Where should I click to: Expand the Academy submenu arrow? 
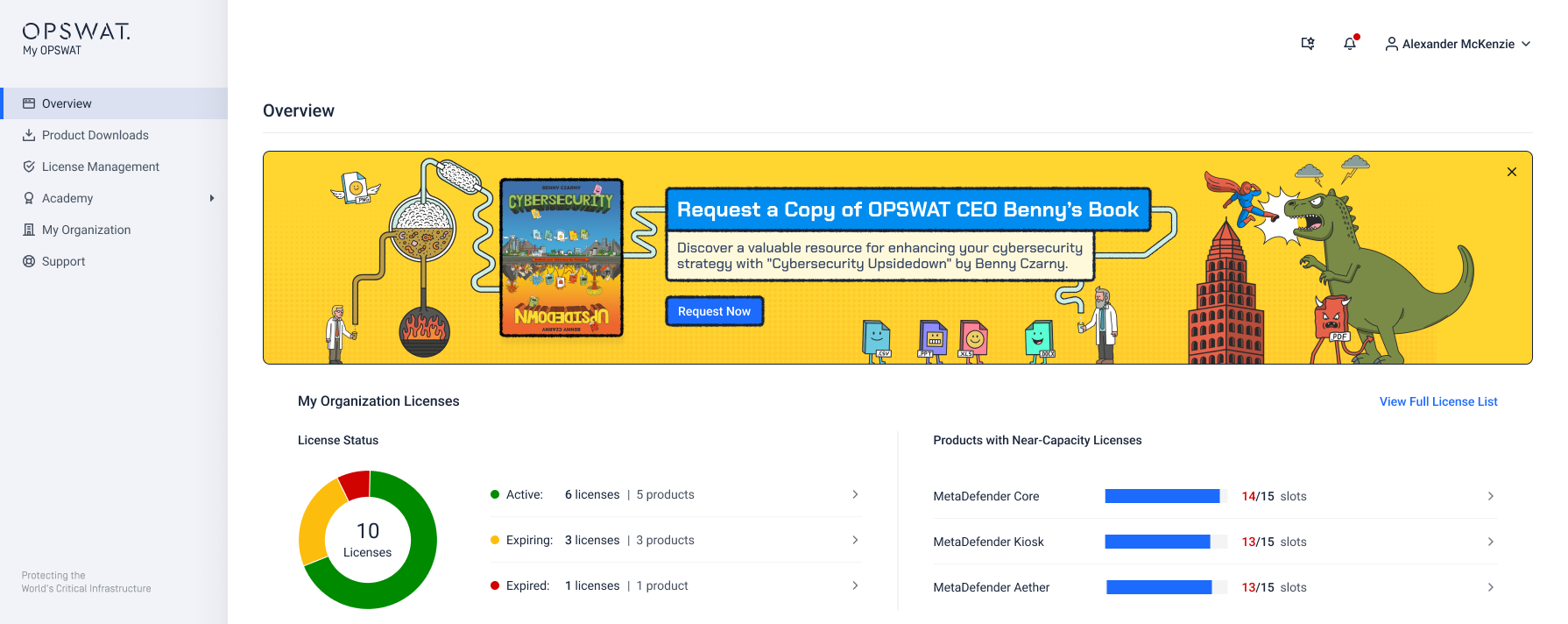212,198
